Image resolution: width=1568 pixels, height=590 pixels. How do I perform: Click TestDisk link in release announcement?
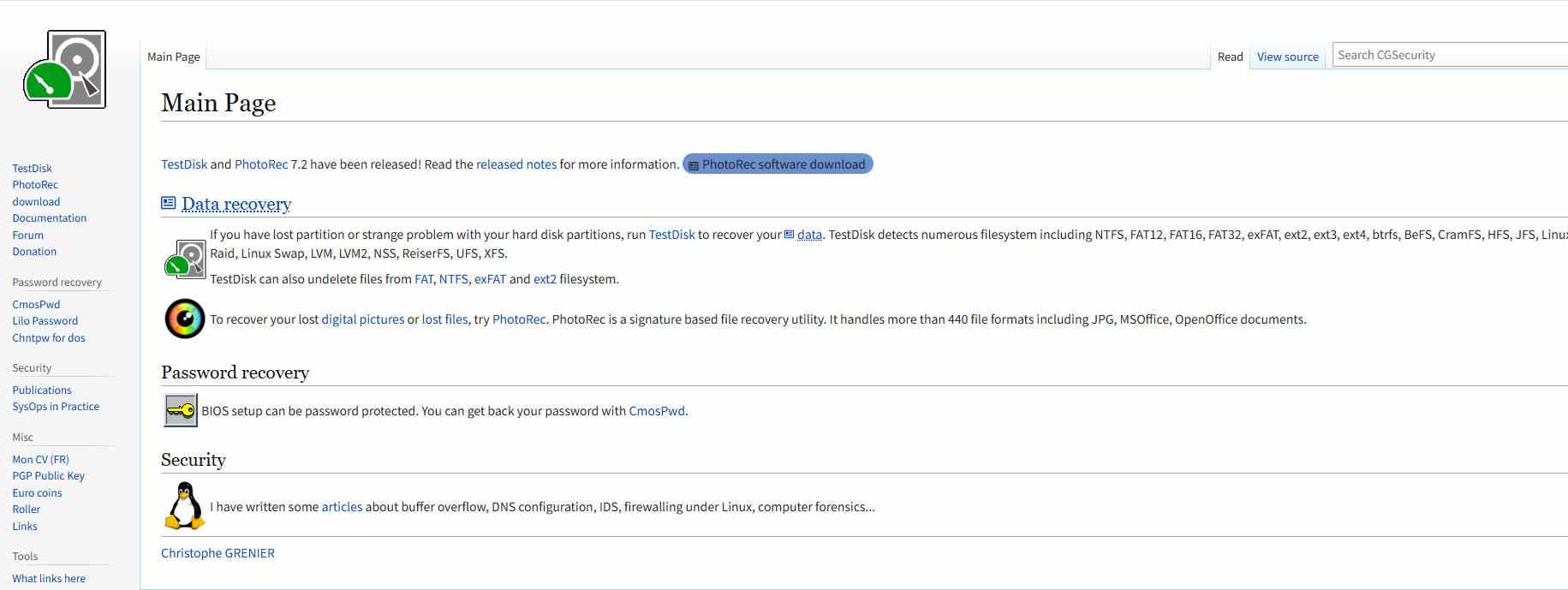pyautogui.click(x=184, y=164)
